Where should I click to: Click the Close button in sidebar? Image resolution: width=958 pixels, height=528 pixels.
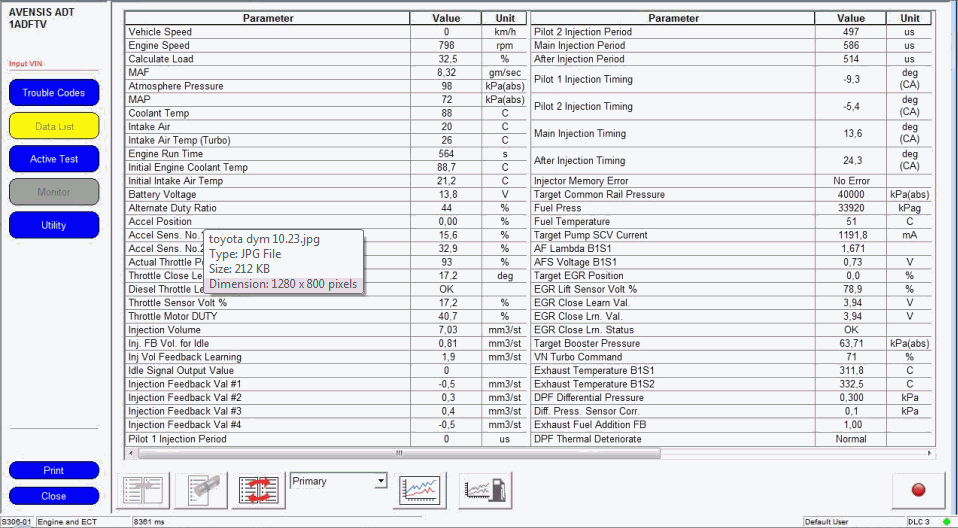pos(54,496)
